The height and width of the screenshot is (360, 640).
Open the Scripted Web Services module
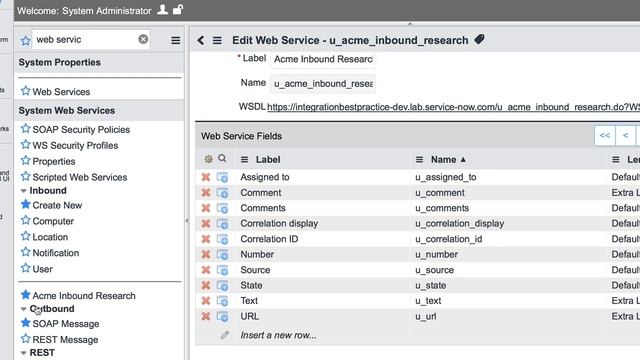[x=80, y=177]
